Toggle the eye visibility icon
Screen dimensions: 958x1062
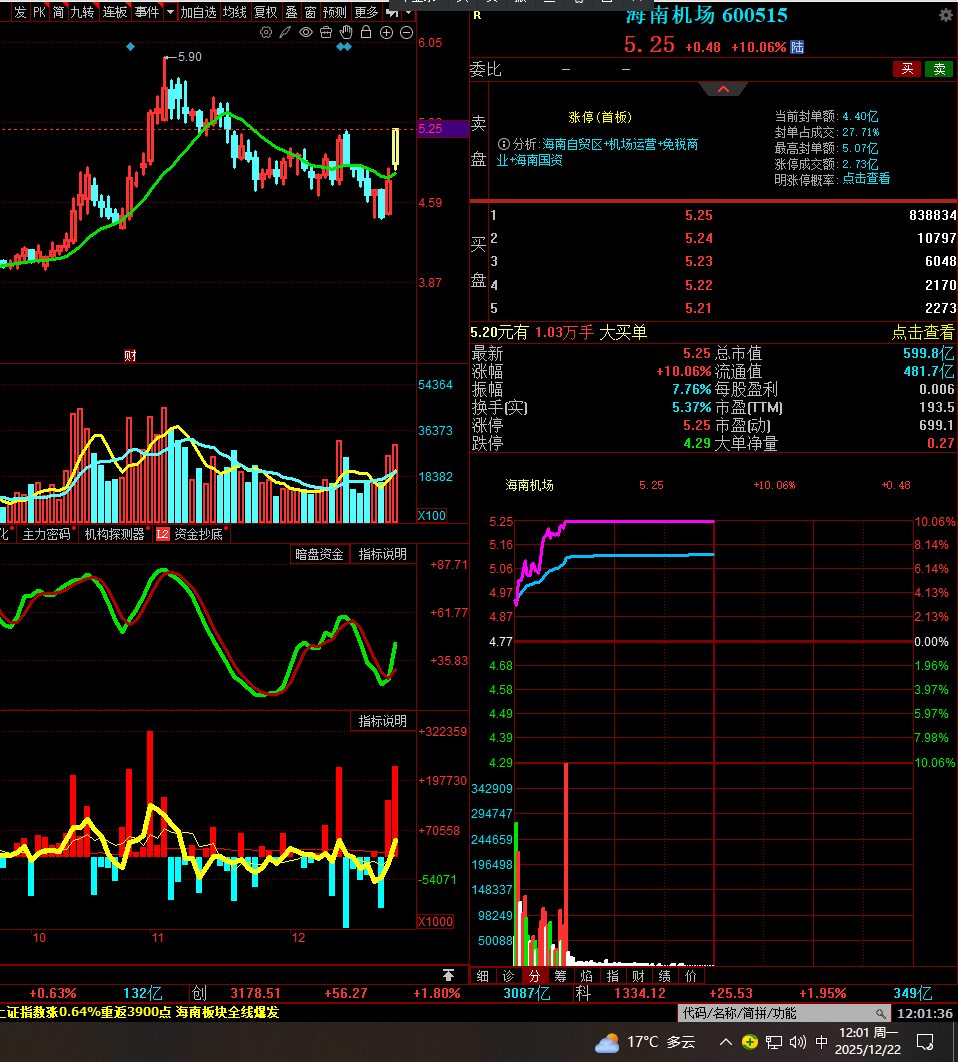[306, 33]
